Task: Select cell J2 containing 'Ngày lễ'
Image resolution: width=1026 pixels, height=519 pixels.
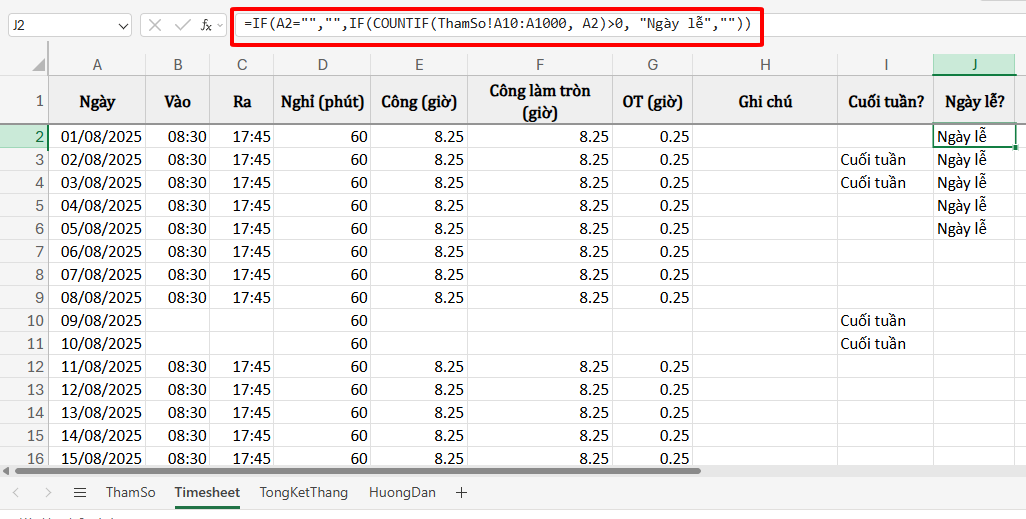Action: click(975, 137)
